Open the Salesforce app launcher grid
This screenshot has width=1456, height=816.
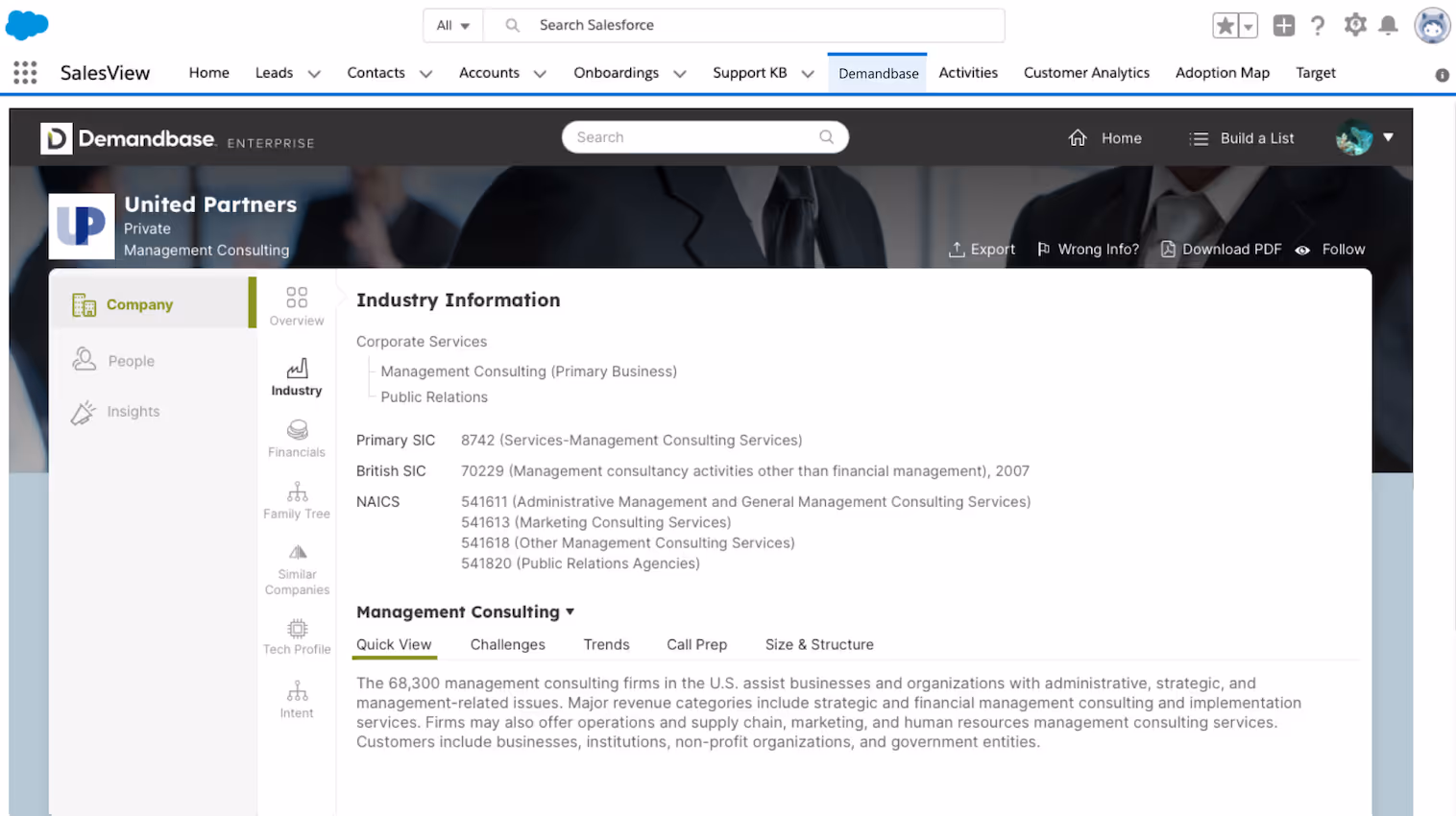tap(26, 73)
